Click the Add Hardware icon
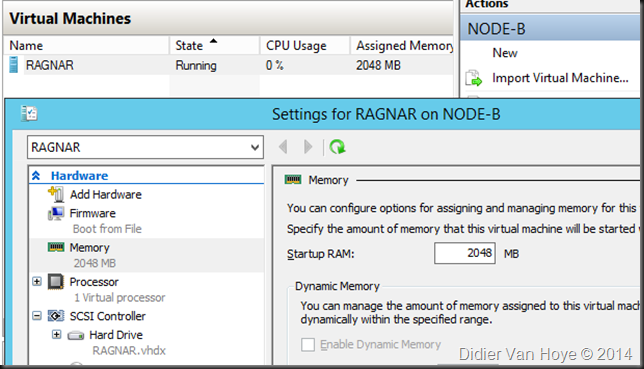 pos(56,194)
